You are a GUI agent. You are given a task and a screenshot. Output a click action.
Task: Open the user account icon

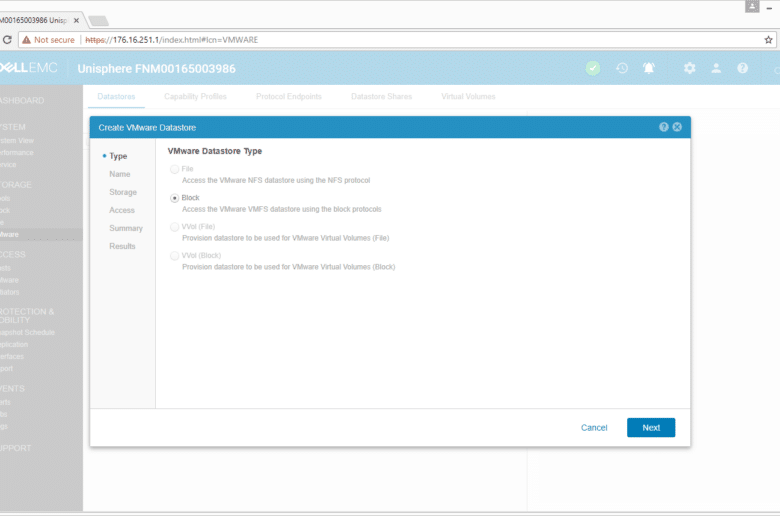[x=716, y=68]
